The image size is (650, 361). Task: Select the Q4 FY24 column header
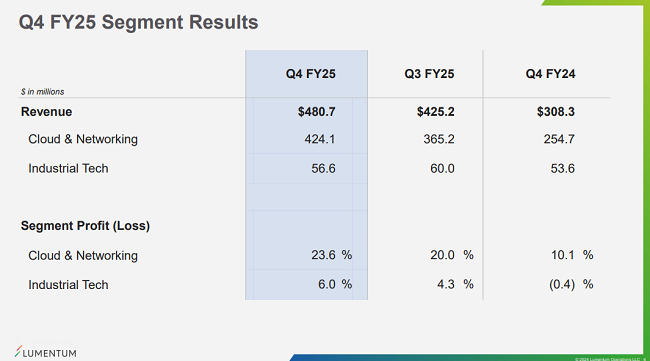coord(550,74)
